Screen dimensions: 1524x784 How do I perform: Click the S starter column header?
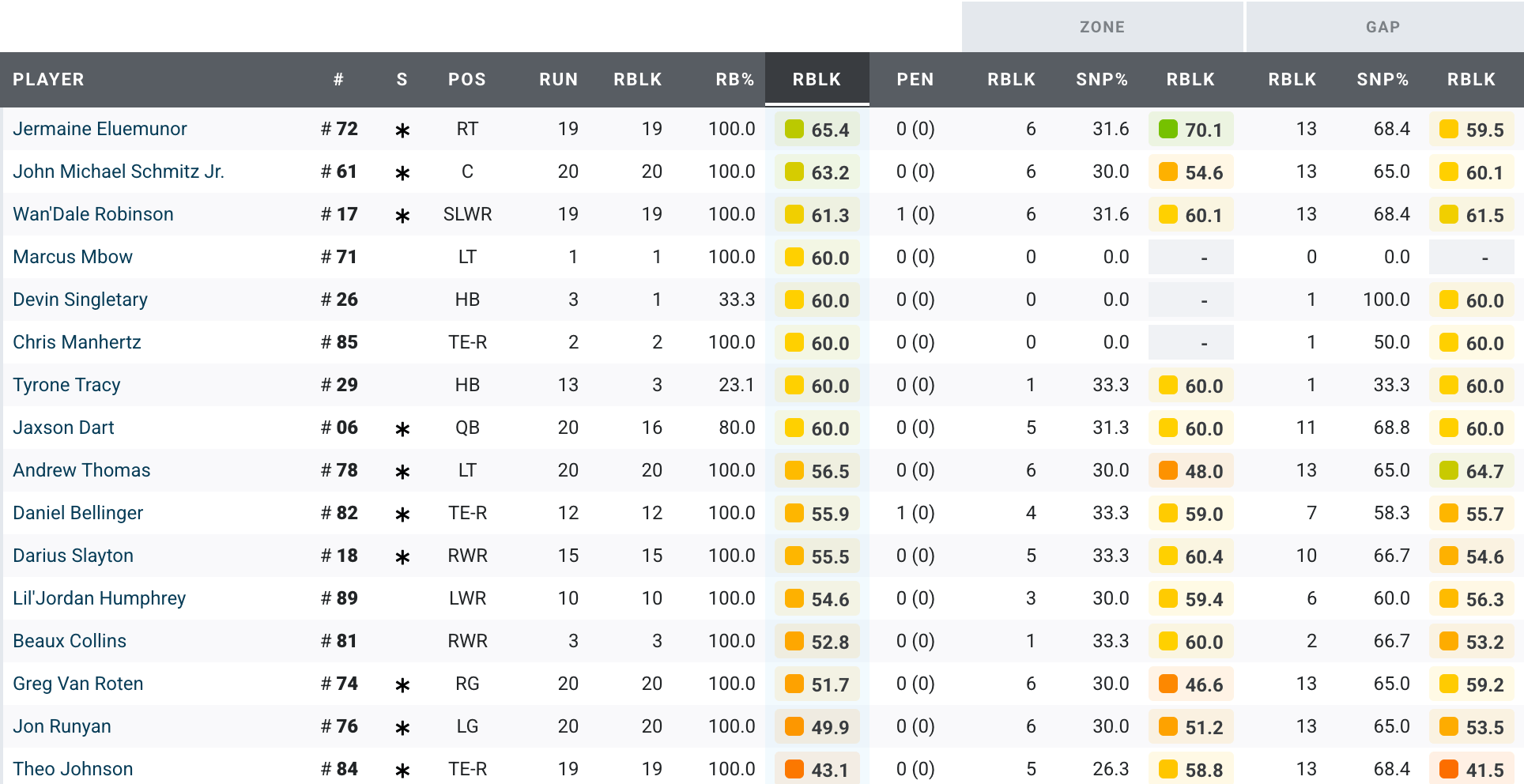pyautogui.click(x=402, y=79)
